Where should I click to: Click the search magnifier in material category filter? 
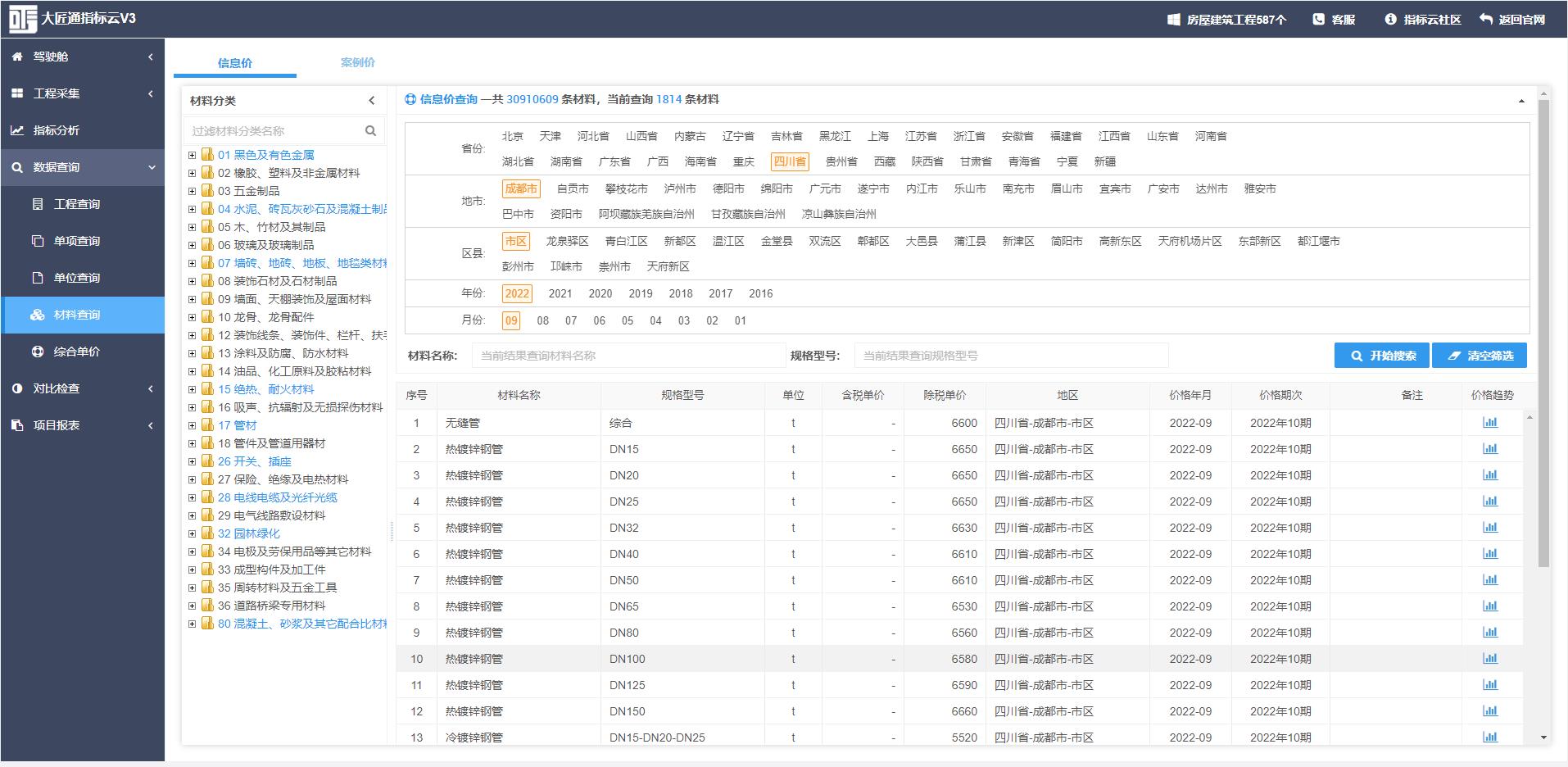(x=370, y=131)
